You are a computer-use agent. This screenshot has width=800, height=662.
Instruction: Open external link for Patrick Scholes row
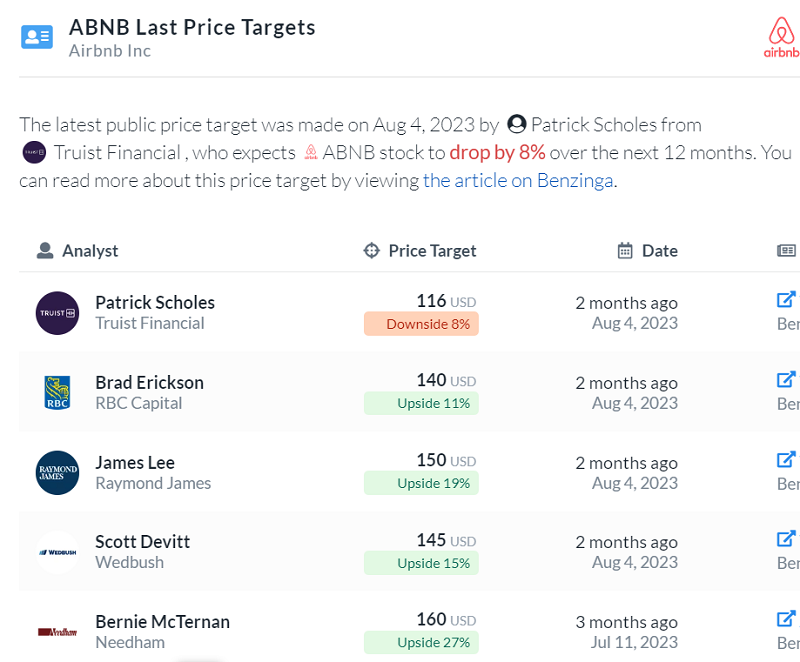[x=787, y=299]
